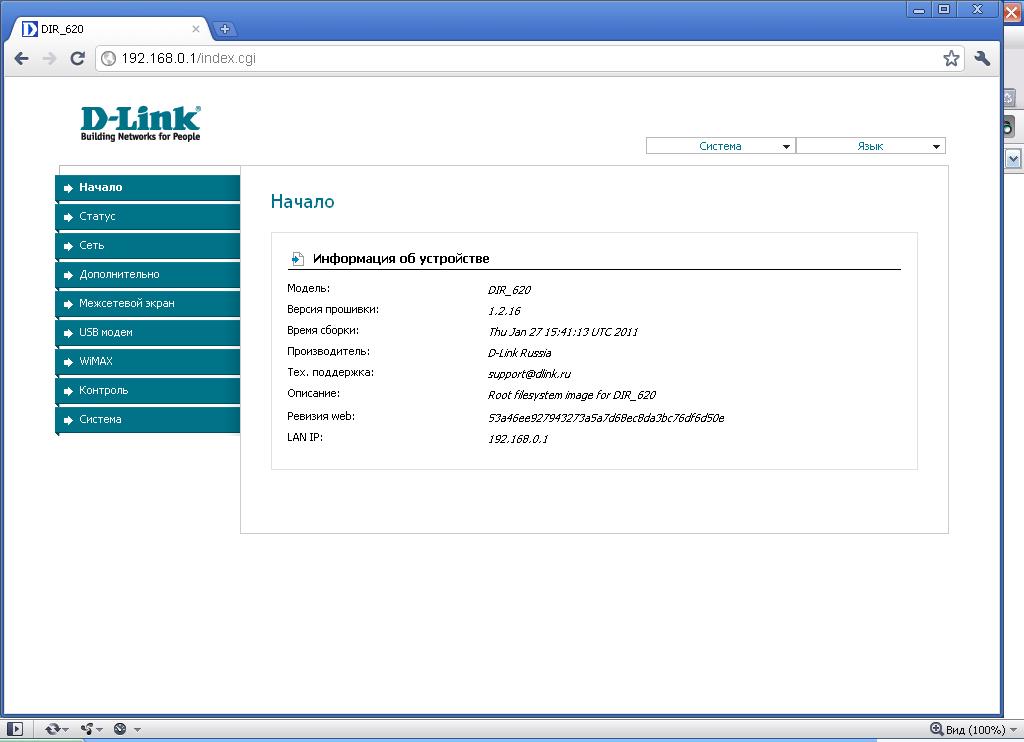Click the Ревизия web label
The width and height of the screenshot is (1024, 742).
[321, 417]
